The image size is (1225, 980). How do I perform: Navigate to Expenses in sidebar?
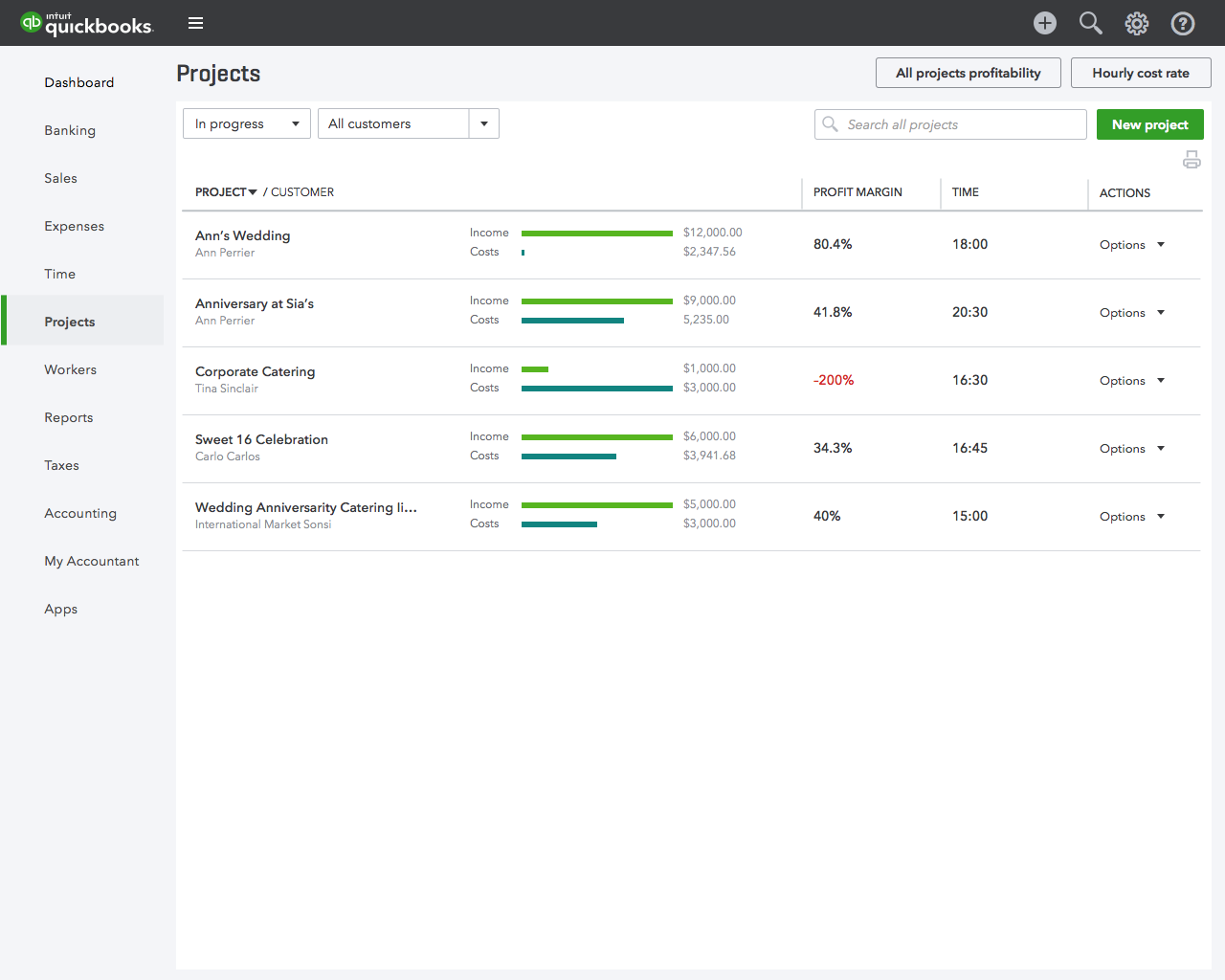coord(74,226)
